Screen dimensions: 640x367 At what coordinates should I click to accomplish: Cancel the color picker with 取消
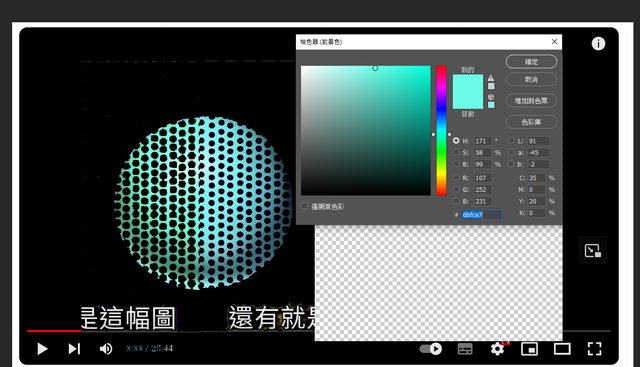[x=531, y=79]
